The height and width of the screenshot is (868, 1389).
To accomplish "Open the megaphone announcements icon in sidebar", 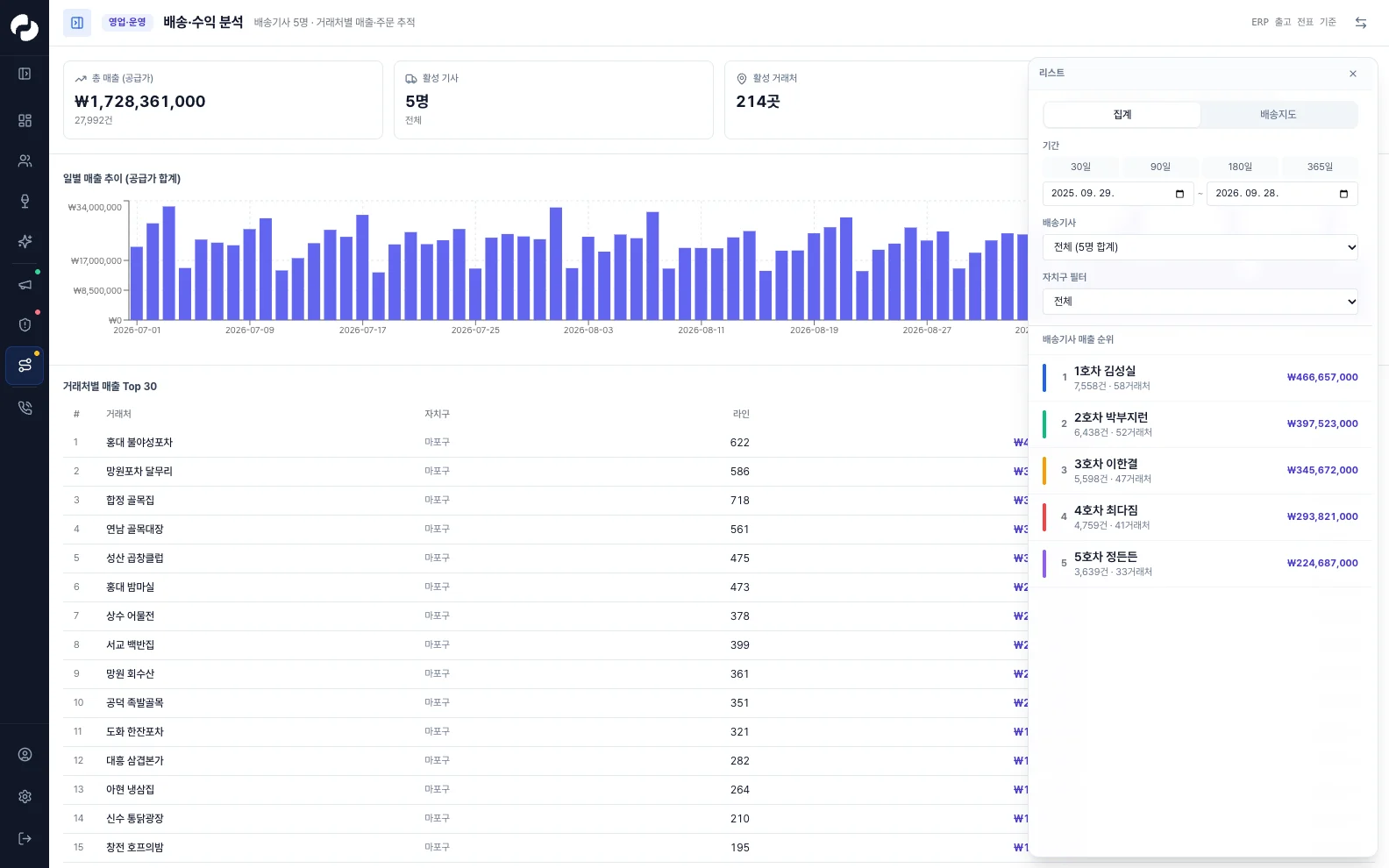I will pyautogui.click(x=25, y=284).
